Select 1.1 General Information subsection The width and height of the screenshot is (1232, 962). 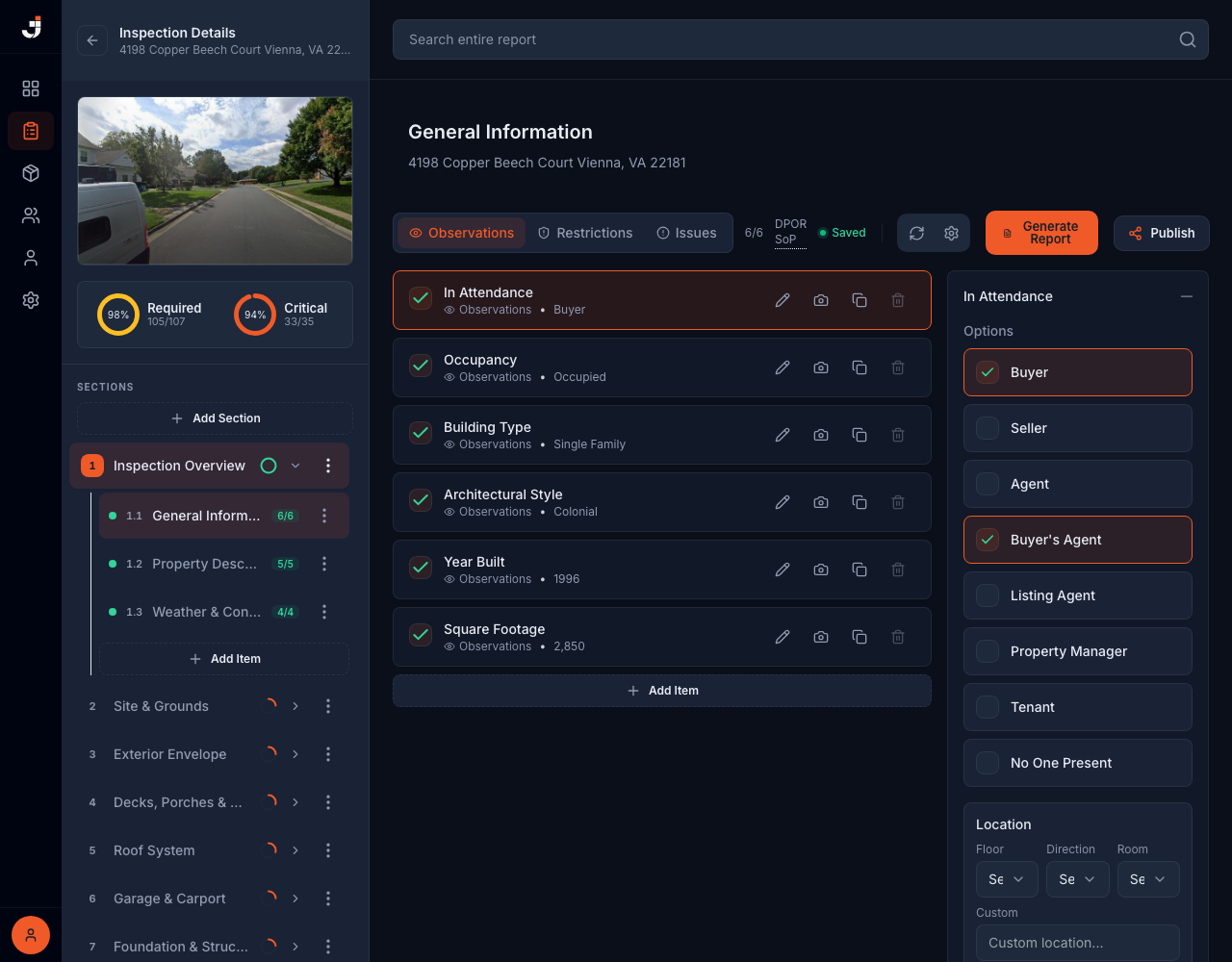coord(224,516)
